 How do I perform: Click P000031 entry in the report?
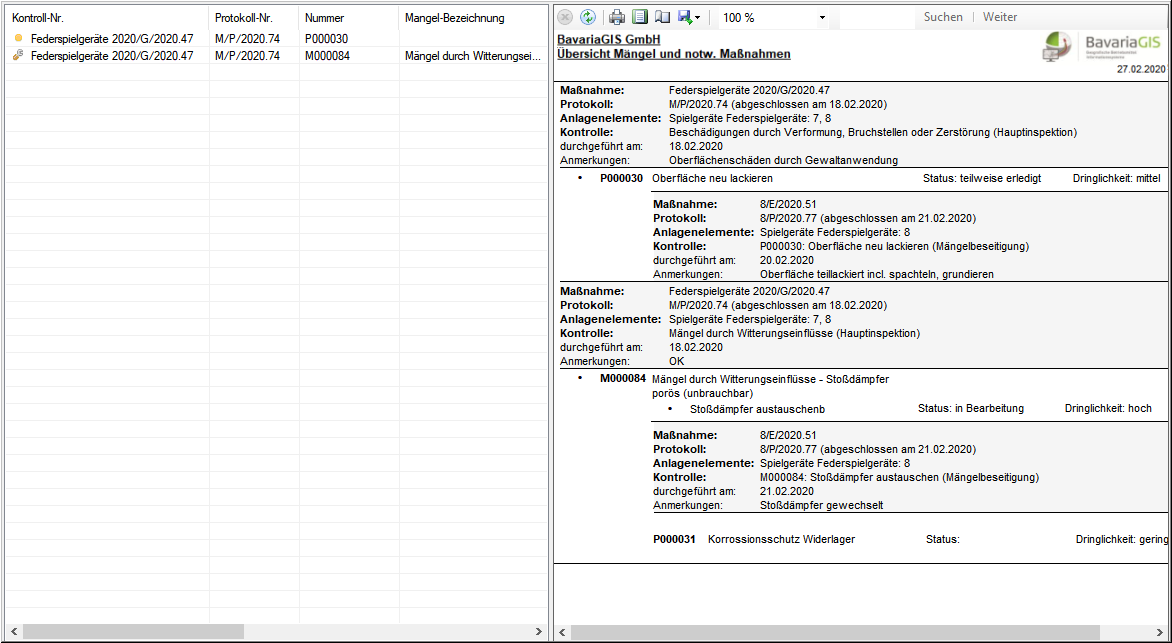click(x=674, y=539)
